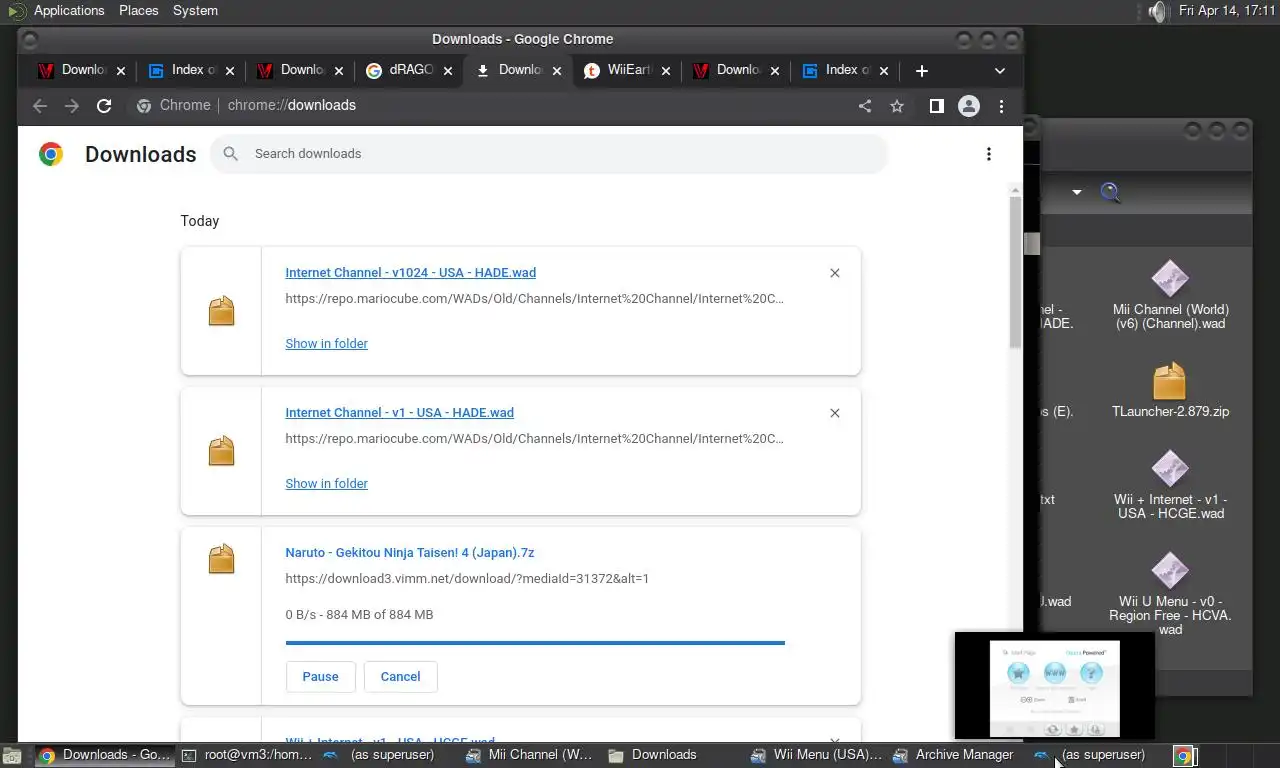Click the Naruto download progress bar
This screenshot has height=768, width=1280.
pyautogui.click(x=535, y=643)
